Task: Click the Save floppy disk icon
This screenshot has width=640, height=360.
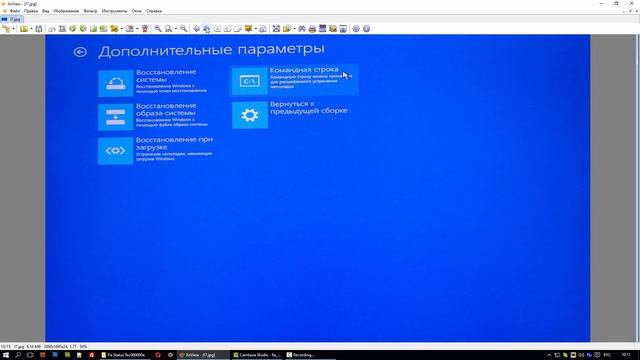Action: point(39,29)
